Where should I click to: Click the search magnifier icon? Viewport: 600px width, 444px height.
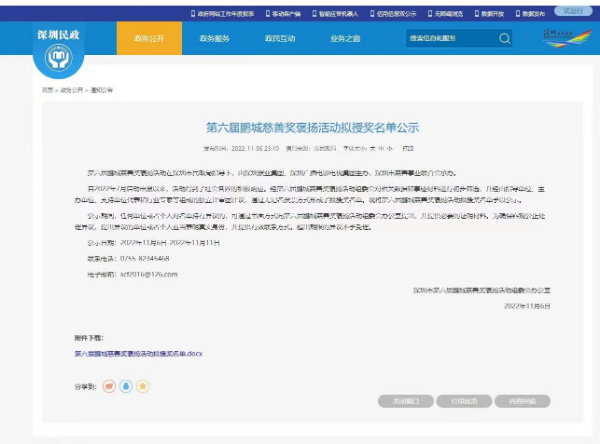pos(504,38)
